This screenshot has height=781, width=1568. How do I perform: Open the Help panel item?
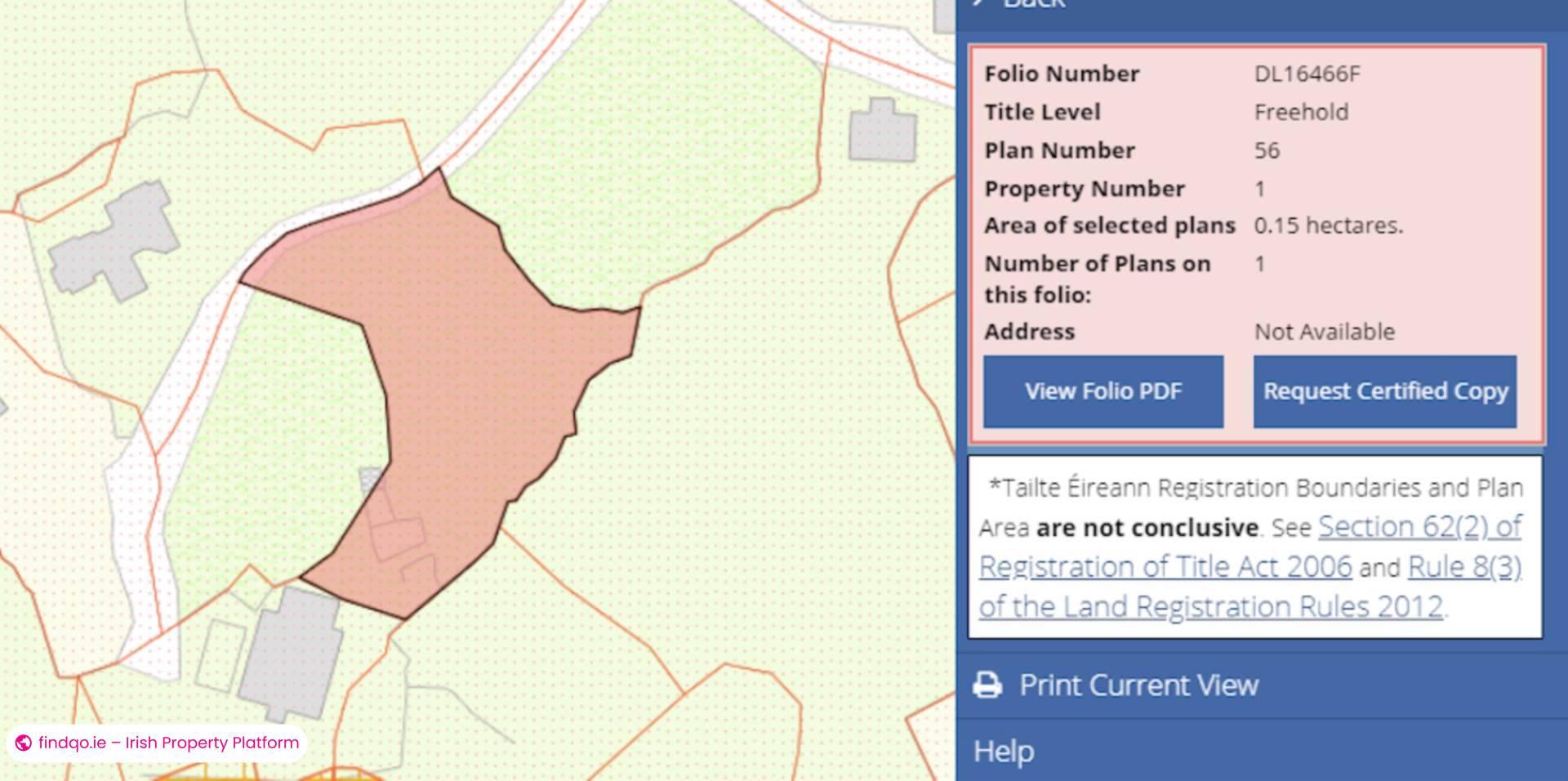[1004, 751]
